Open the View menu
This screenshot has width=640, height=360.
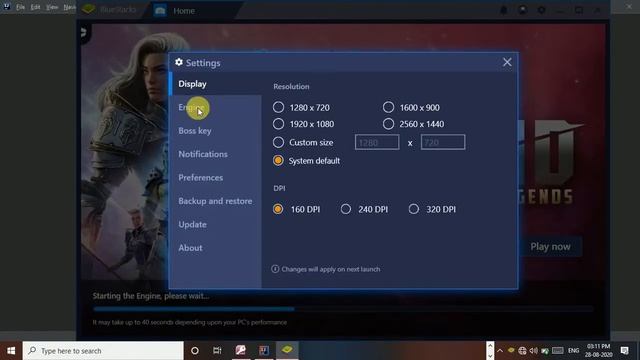pos(52,7)
